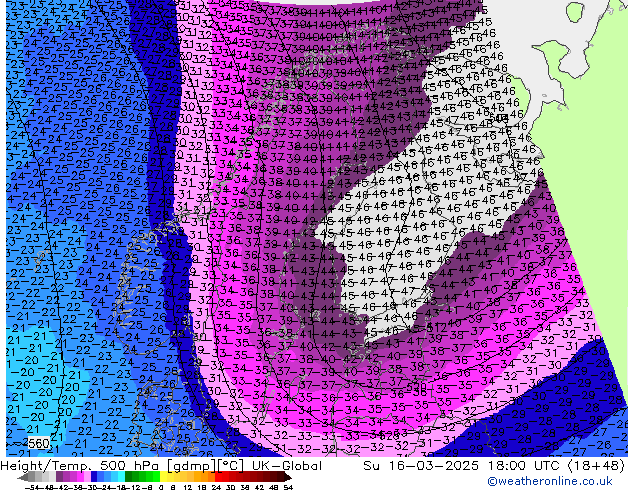Screen dimensions: 634x490
Task: Click the "Su 16-03-2025 18:00 UTC" timestamp text
Action: pyautogui.click(x=463, y=466)
